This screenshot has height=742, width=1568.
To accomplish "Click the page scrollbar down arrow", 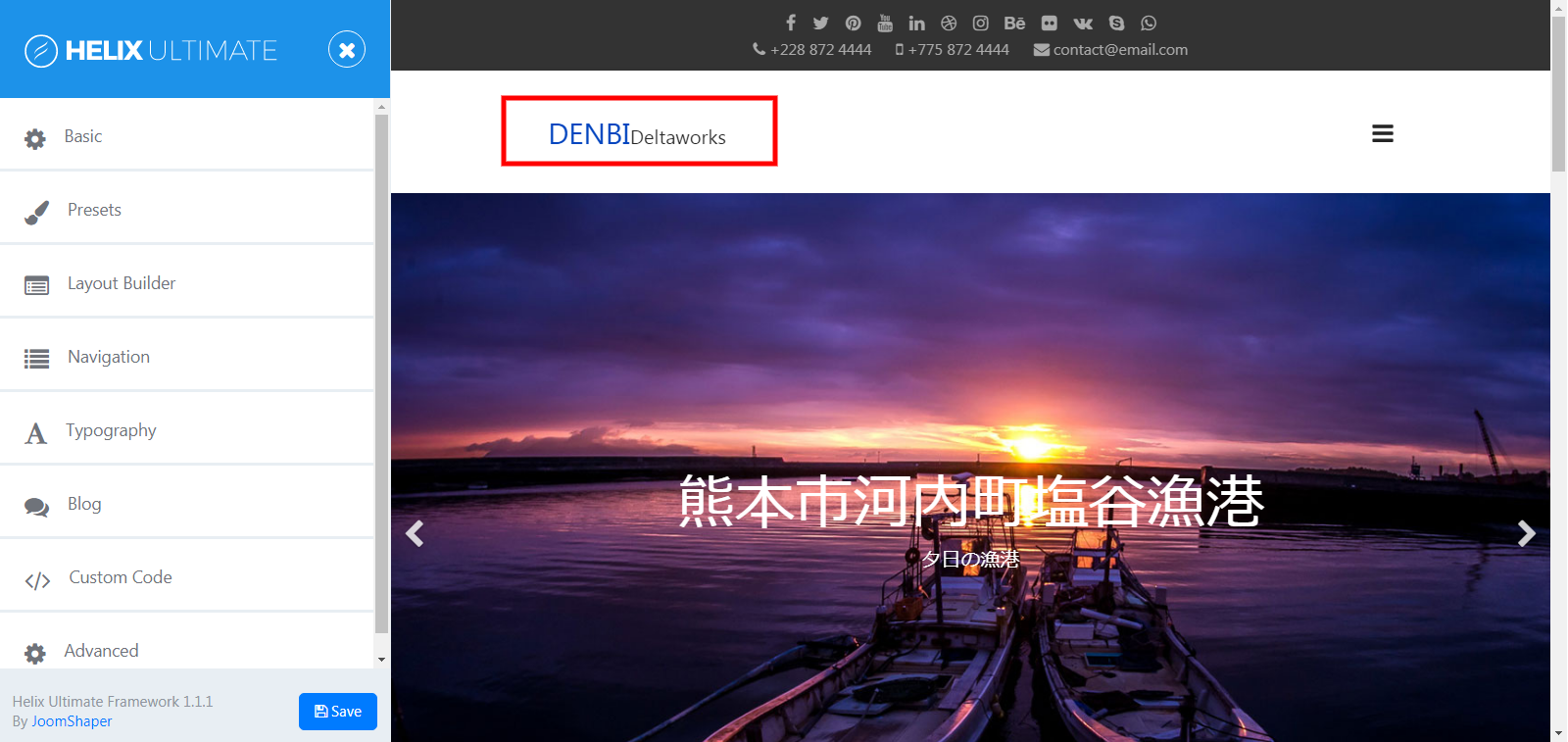I will 1558,733.
